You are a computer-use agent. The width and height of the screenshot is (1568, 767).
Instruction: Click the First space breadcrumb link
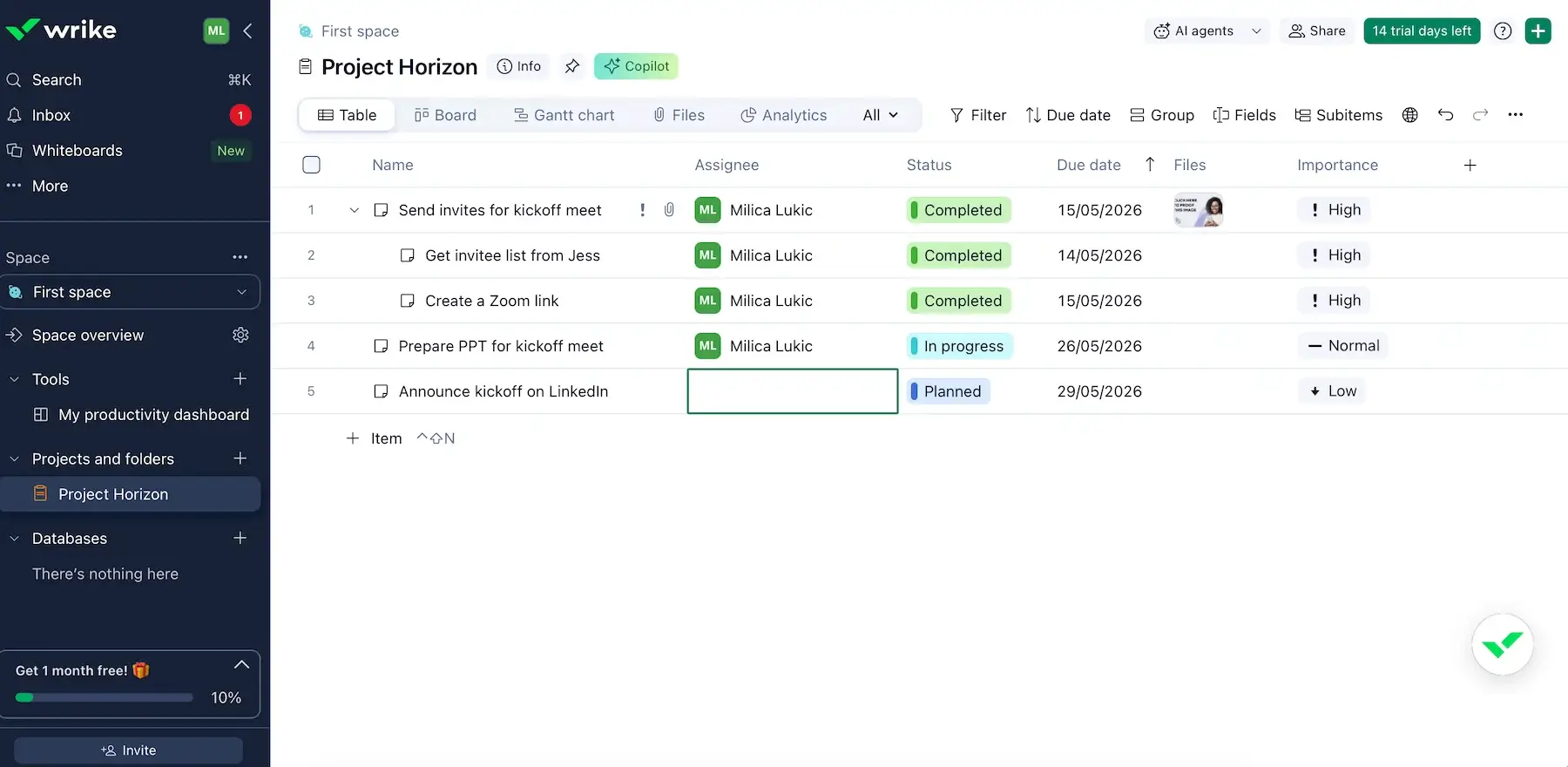click(x=360, y=31)
